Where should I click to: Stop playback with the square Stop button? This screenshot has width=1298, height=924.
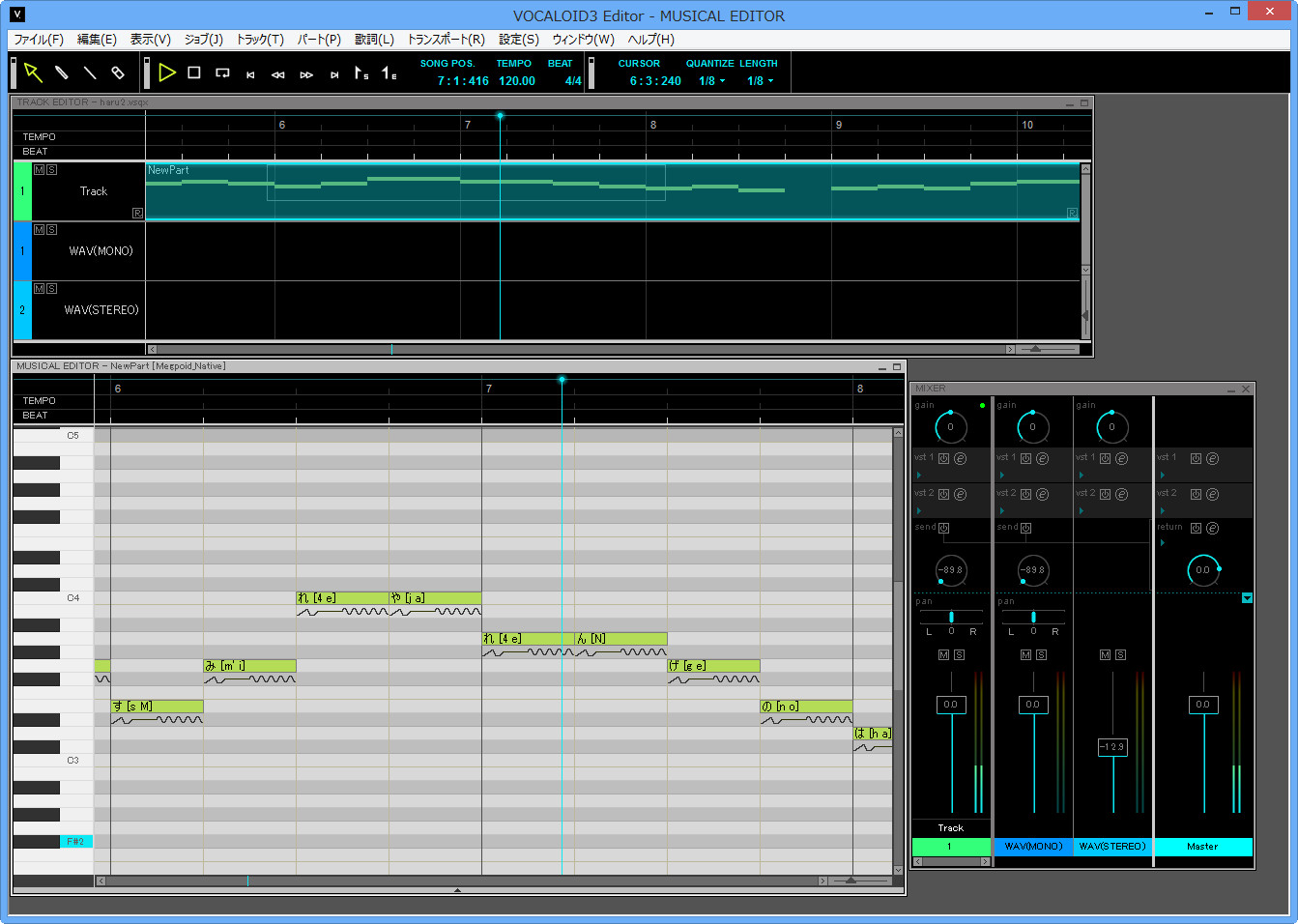(194, 72)
